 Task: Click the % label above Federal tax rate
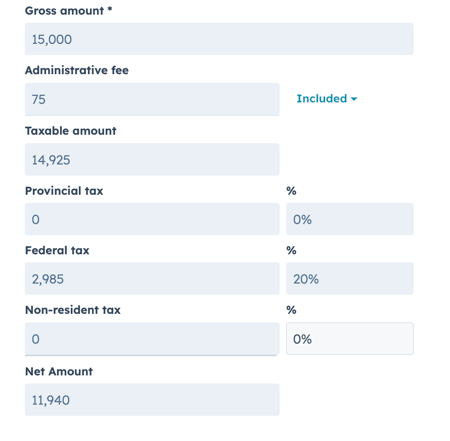(291, 250)
